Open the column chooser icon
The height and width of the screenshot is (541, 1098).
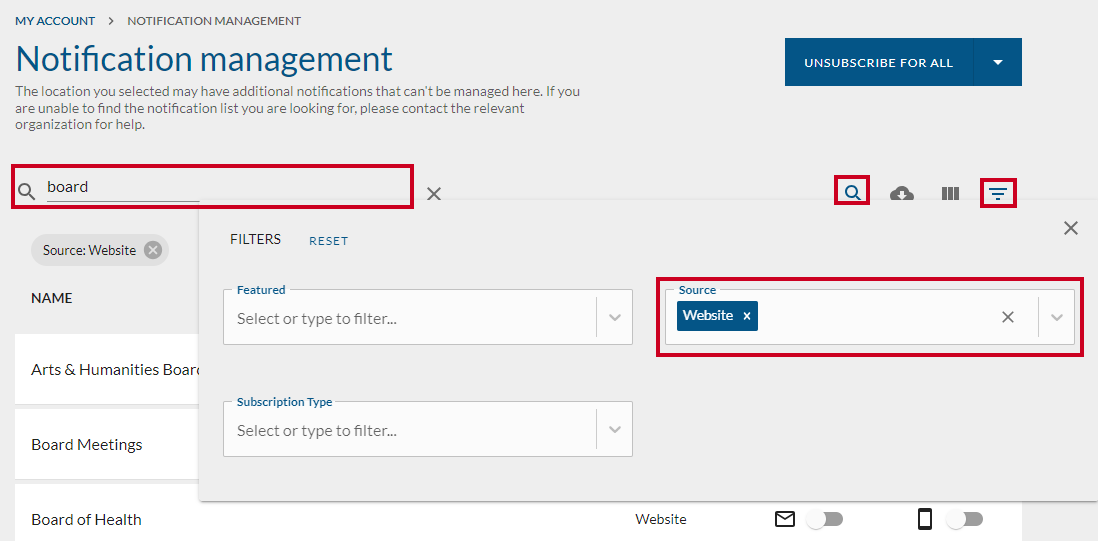click(x=950, y=193)
